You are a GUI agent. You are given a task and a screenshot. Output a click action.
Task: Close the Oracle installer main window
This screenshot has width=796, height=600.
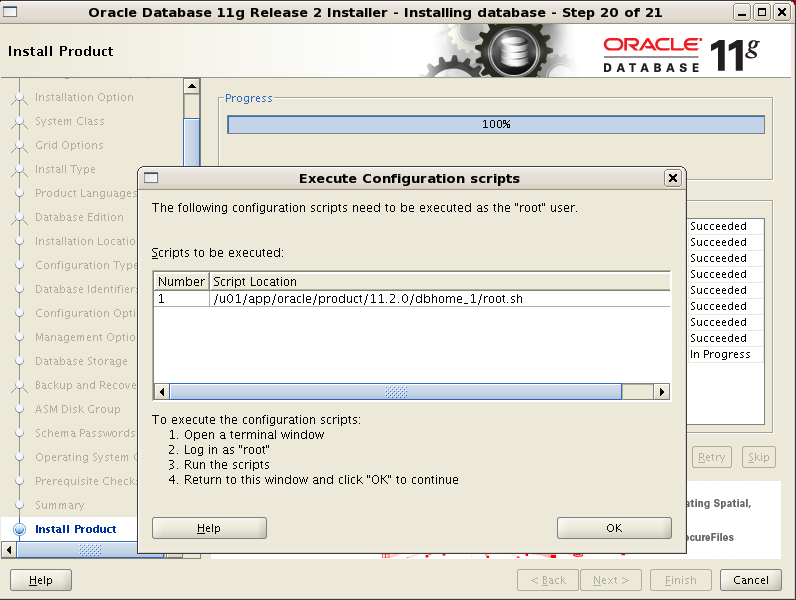coord(782,12)
